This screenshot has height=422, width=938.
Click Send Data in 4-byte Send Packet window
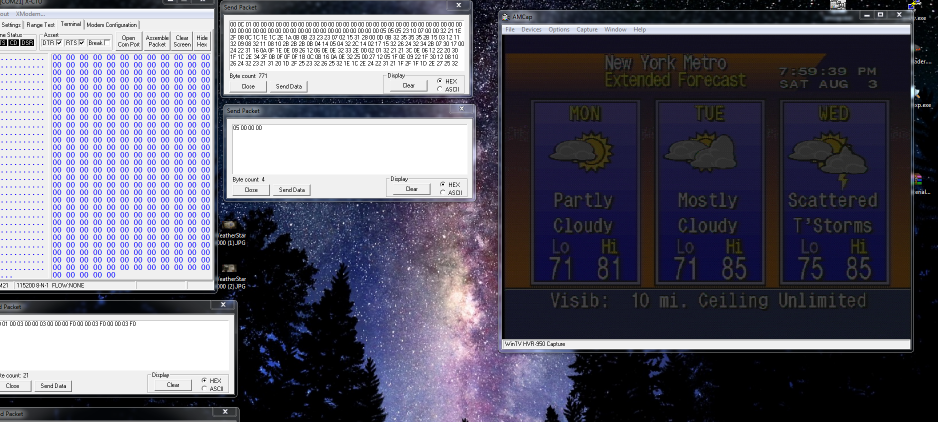[x=291, y=190]
